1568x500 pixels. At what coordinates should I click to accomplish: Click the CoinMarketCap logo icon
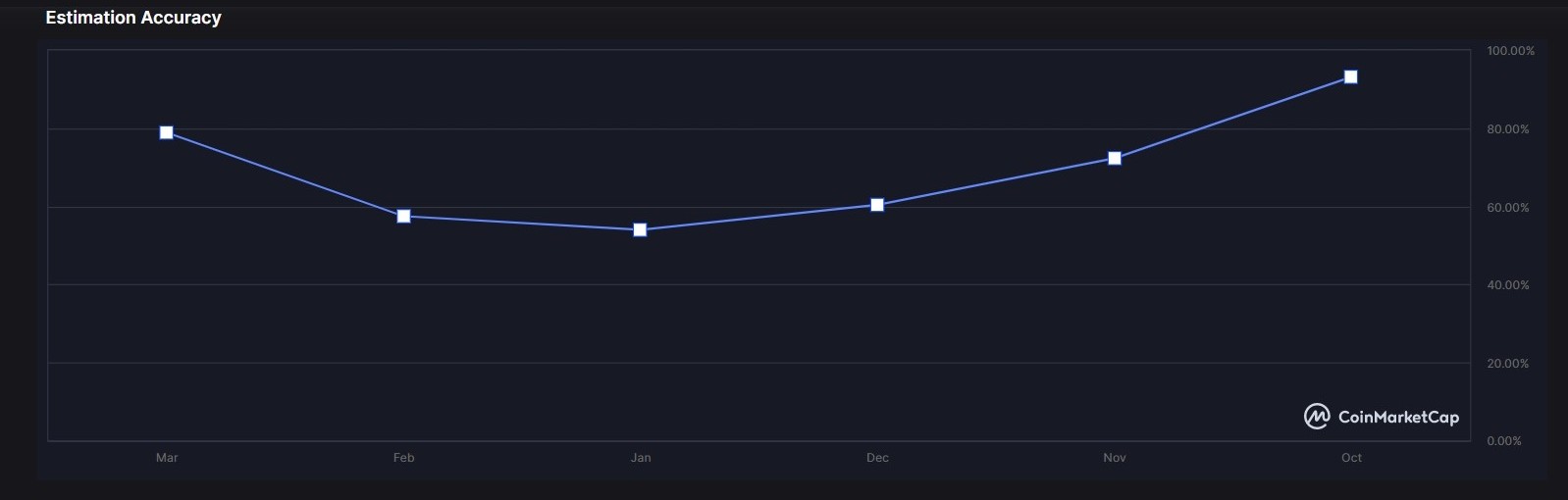tap(1317, 417)
